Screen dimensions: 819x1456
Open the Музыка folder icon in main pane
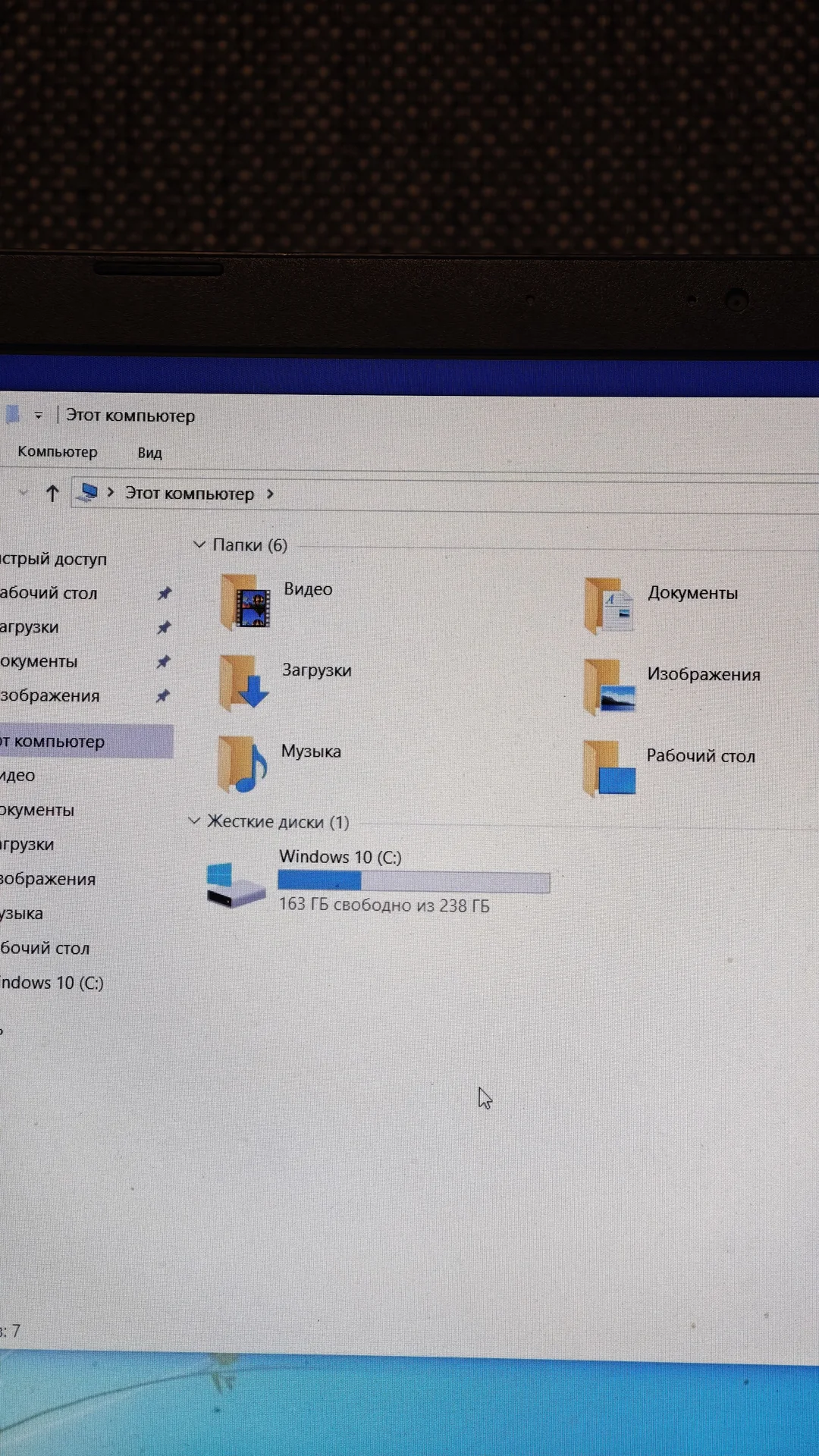242,764
